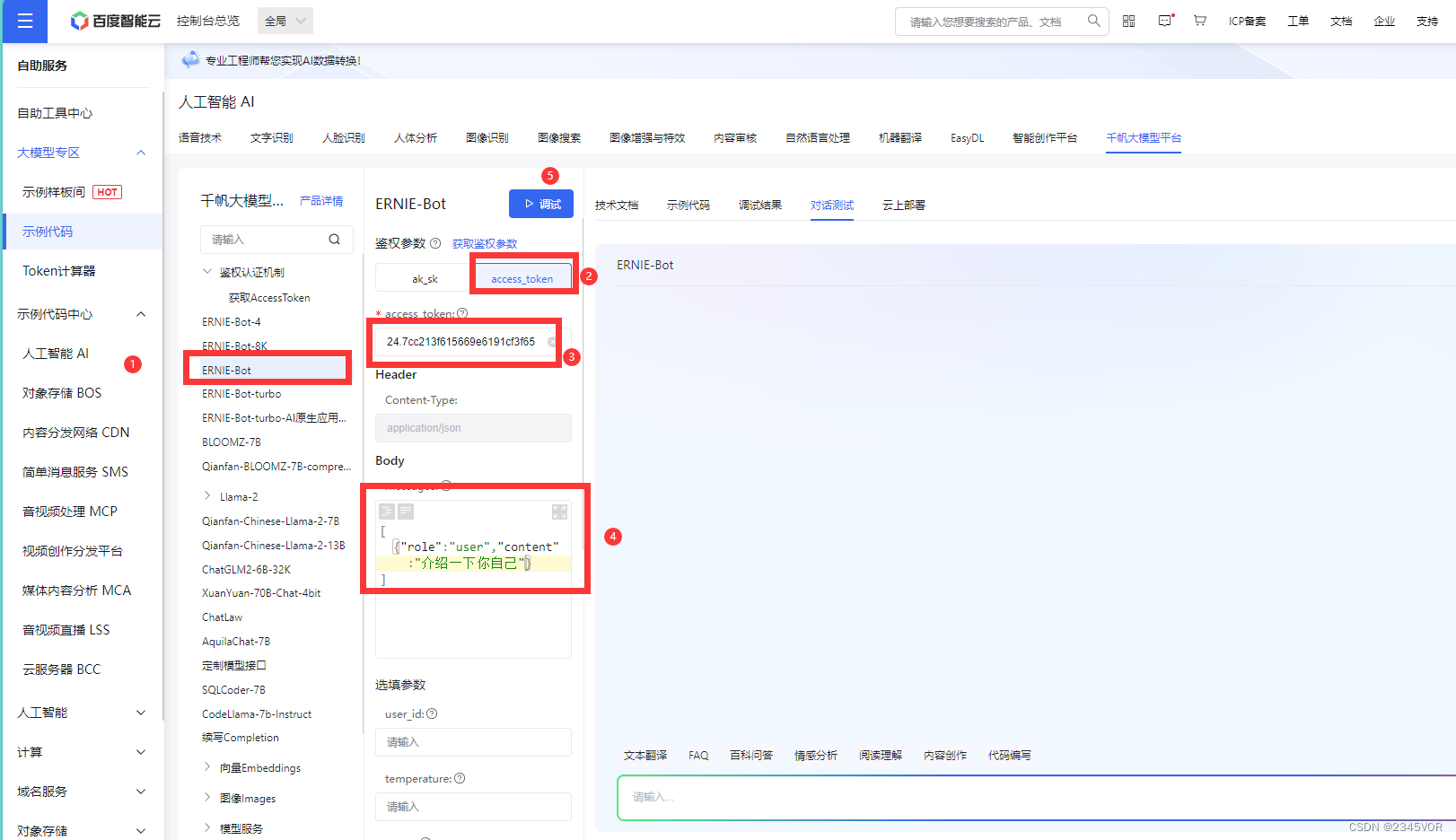Image resolution: width=1456 pixels, height=840 pixels.
Task: Open Token计算器 in the sidebar
Action: 59,271
